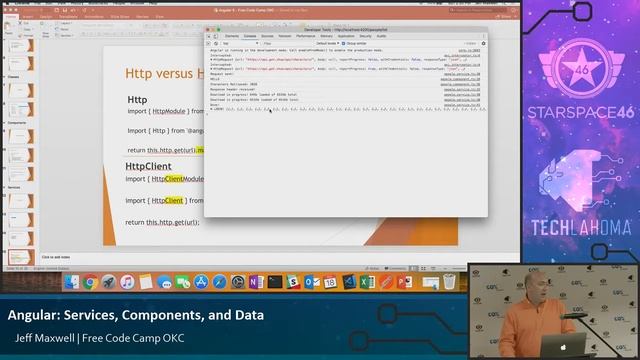Open the Application tab in DevTools
This screenshot has height=360, width=640.
pyautogui.click(x=346, y=36)
